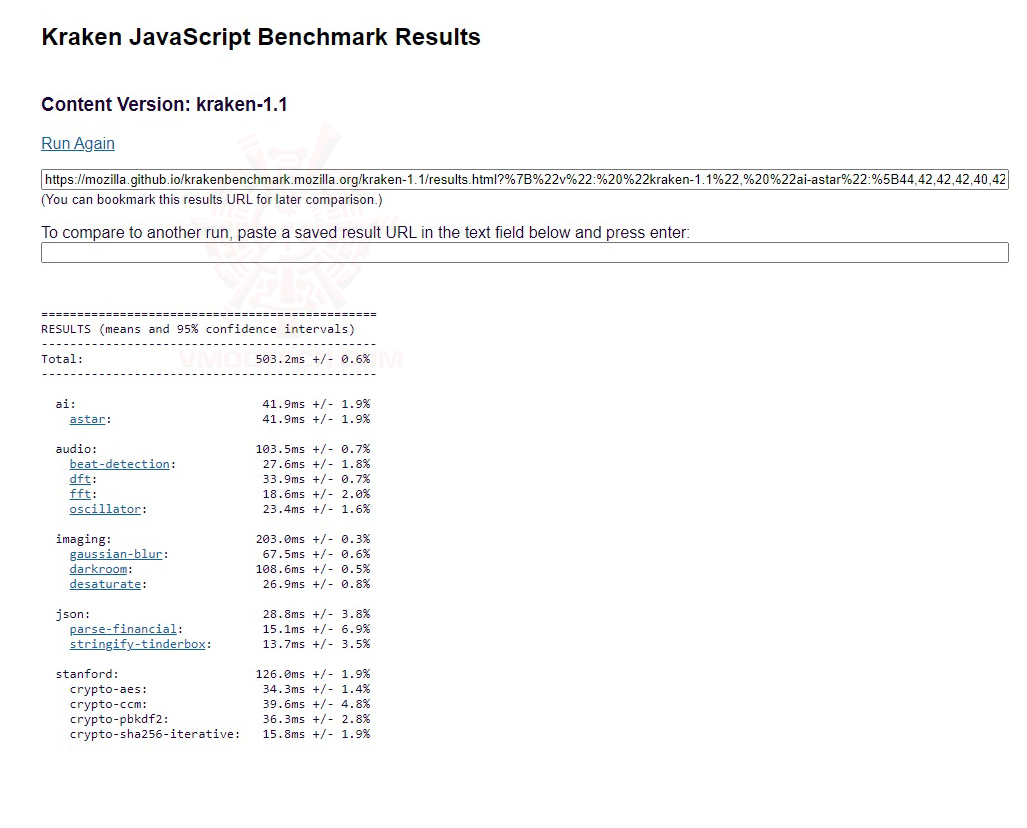Click the page heading 'Kraken JavaScript Benchmark Results'
The image size is (1027, 828).
click(261, 37)
